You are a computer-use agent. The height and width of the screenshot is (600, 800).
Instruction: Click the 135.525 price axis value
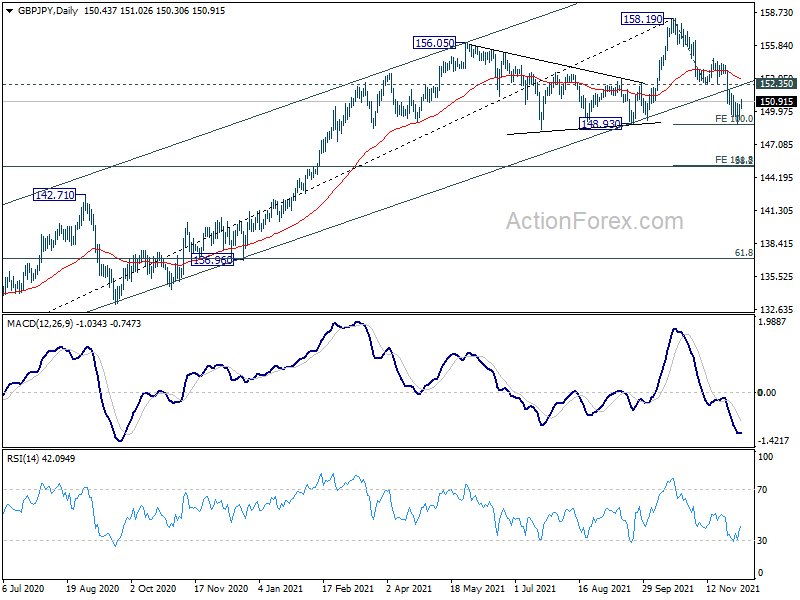777,277
